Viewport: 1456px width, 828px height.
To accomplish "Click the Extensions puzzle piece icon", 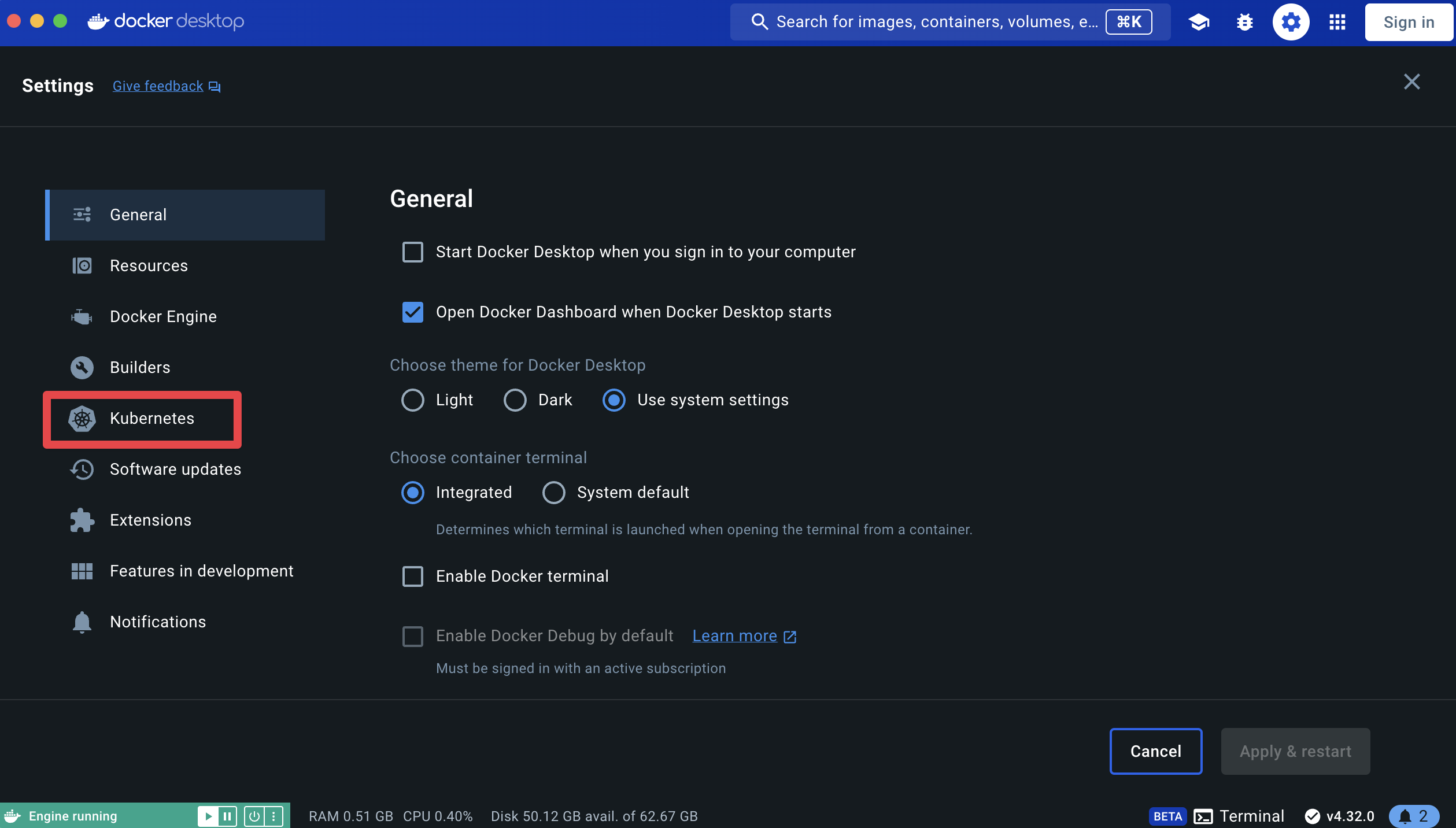I will (82, 520).
